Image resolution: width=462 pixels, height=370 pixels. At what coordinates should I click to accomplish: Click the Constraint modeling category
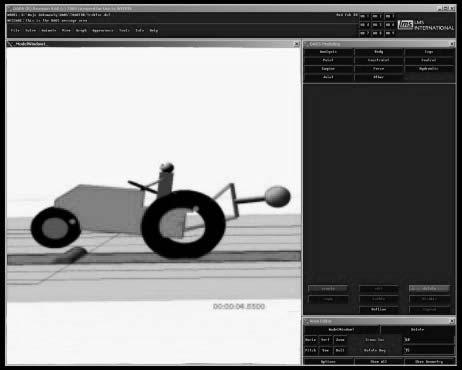[x=379, y=60]
